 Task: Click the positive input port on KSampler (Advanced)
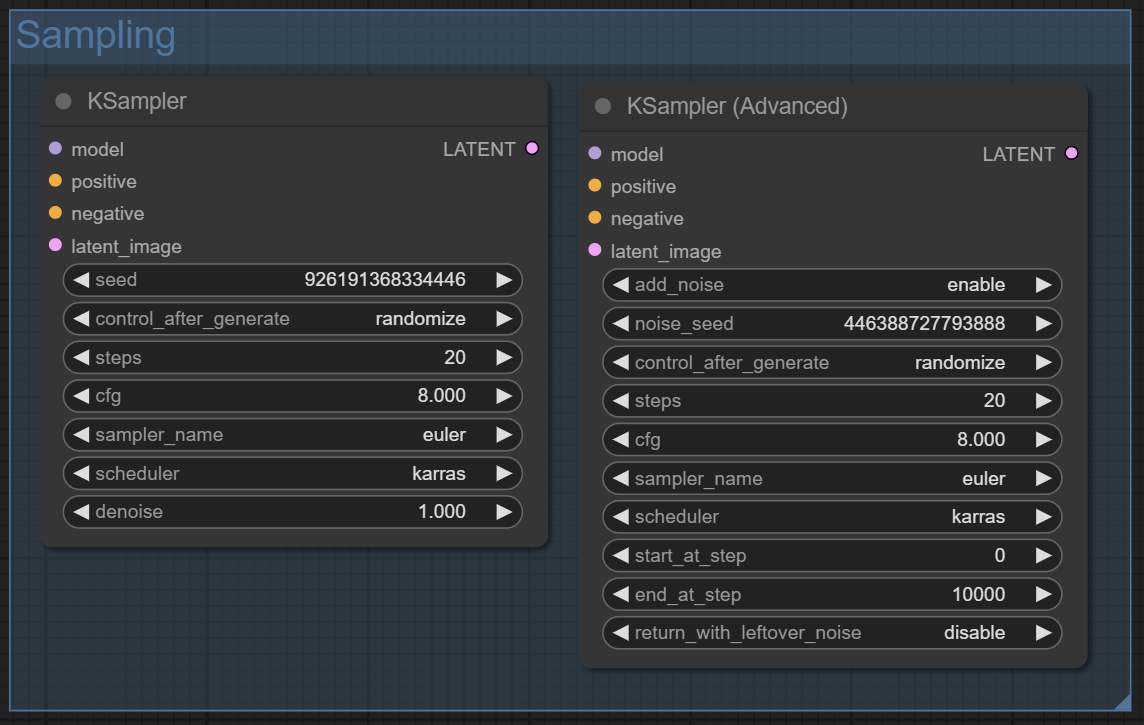click(x=595, y=186)
